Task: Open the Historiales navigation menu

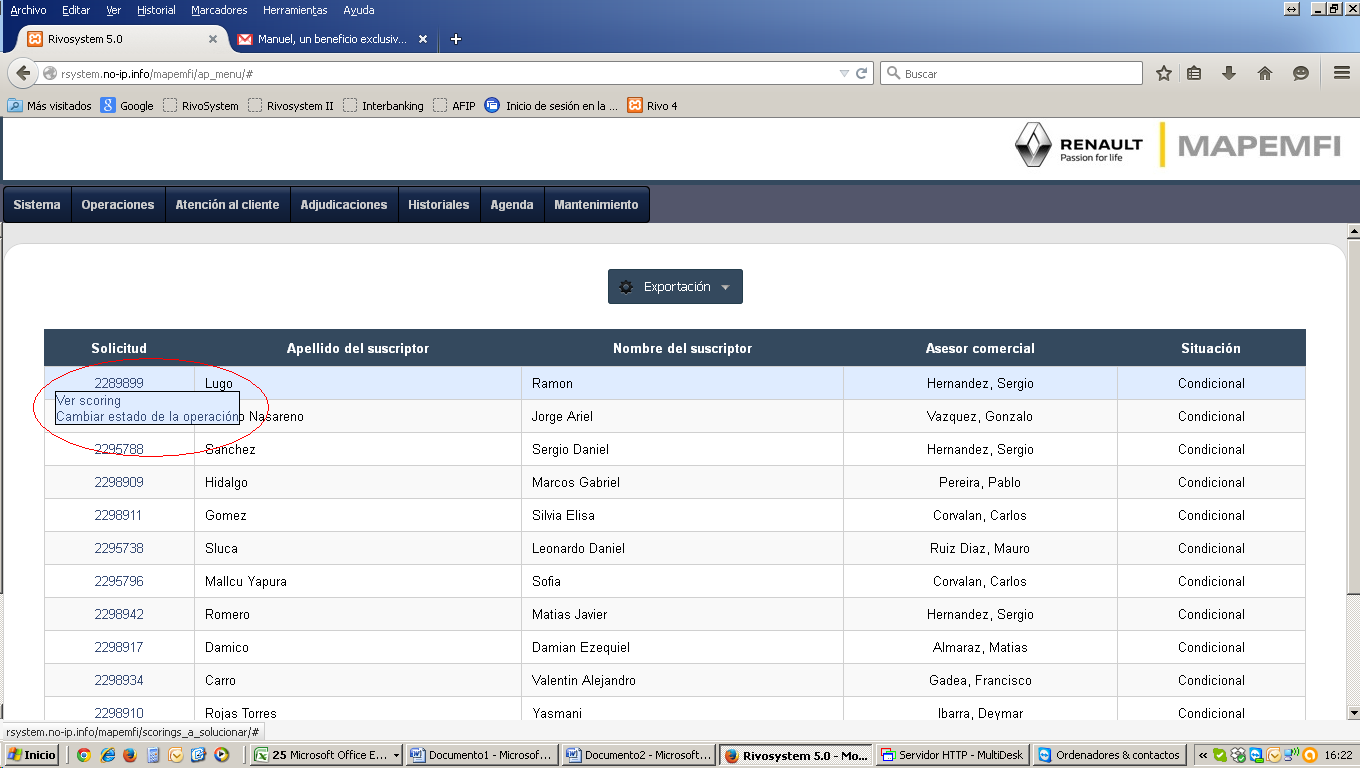Action: coord(439,205)
